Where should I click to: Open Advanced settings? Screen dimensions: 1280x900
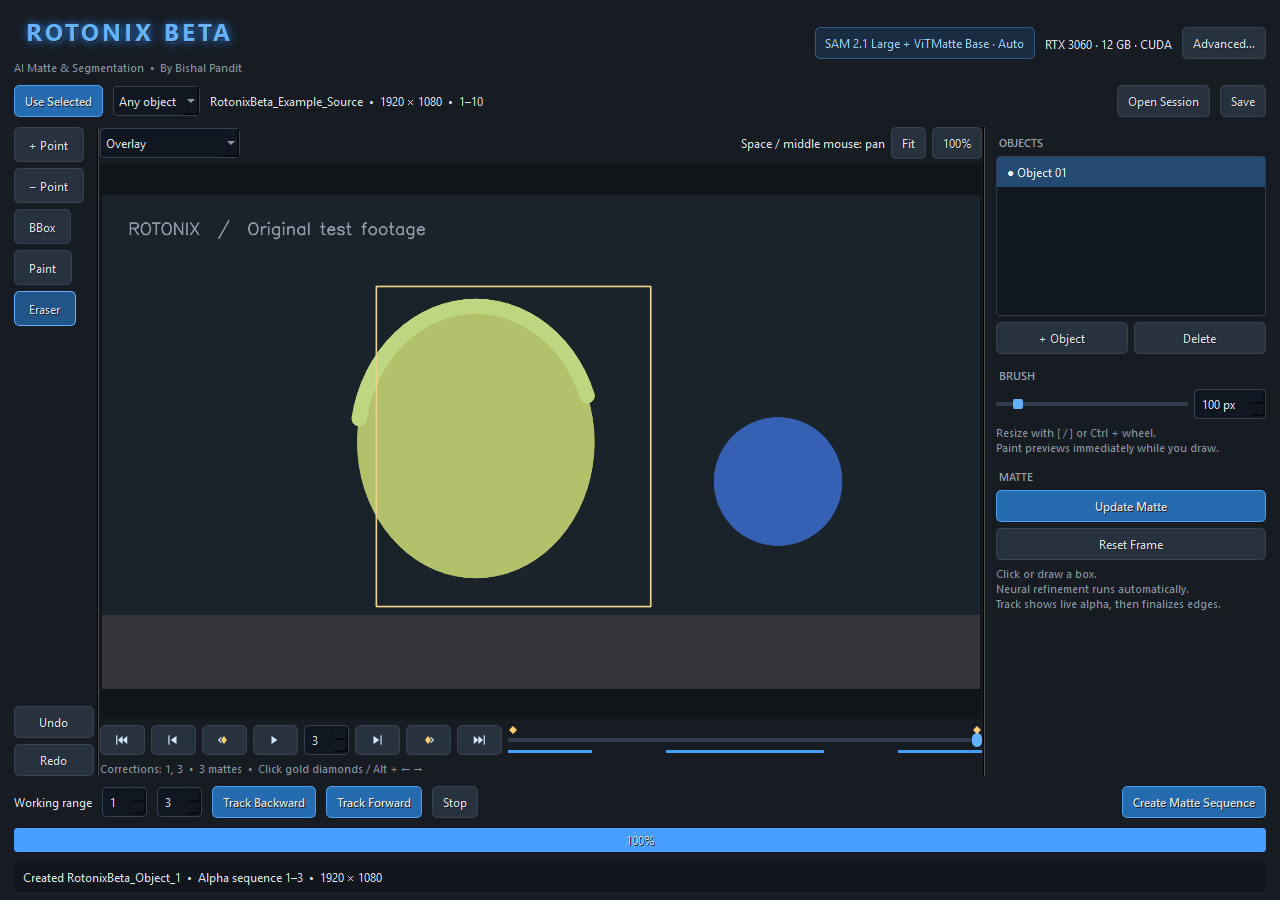[1224, 44]
